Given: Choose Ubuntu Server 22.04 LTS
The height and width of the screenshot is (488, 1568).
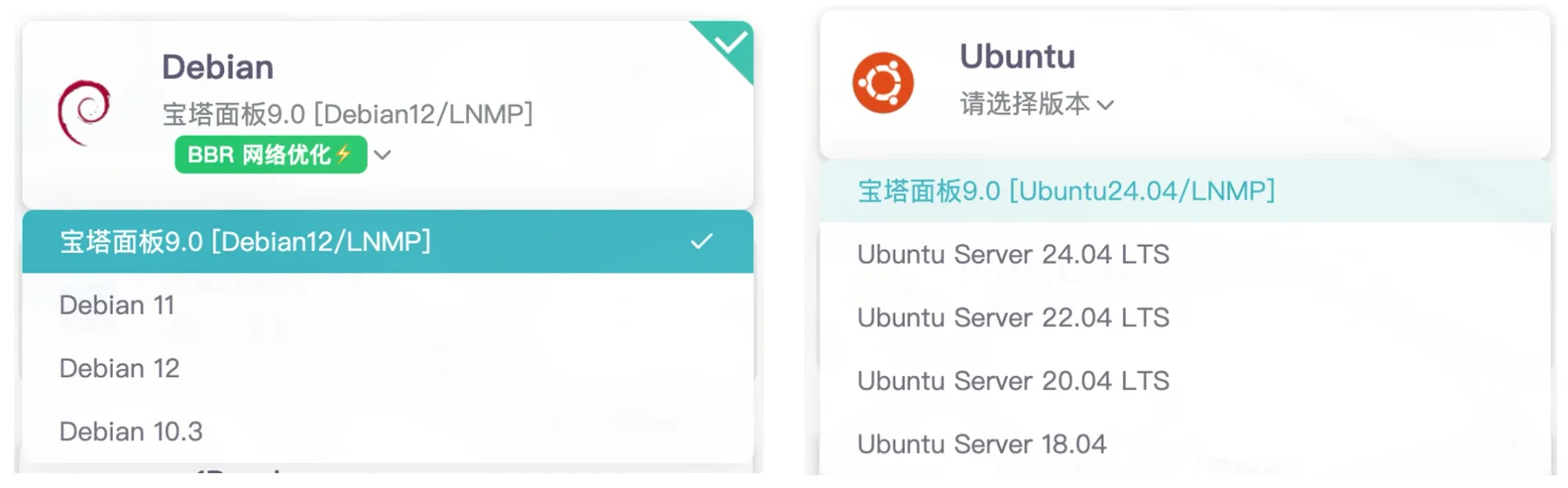Looking at the screenshot, I should [x=1185, y=317].
